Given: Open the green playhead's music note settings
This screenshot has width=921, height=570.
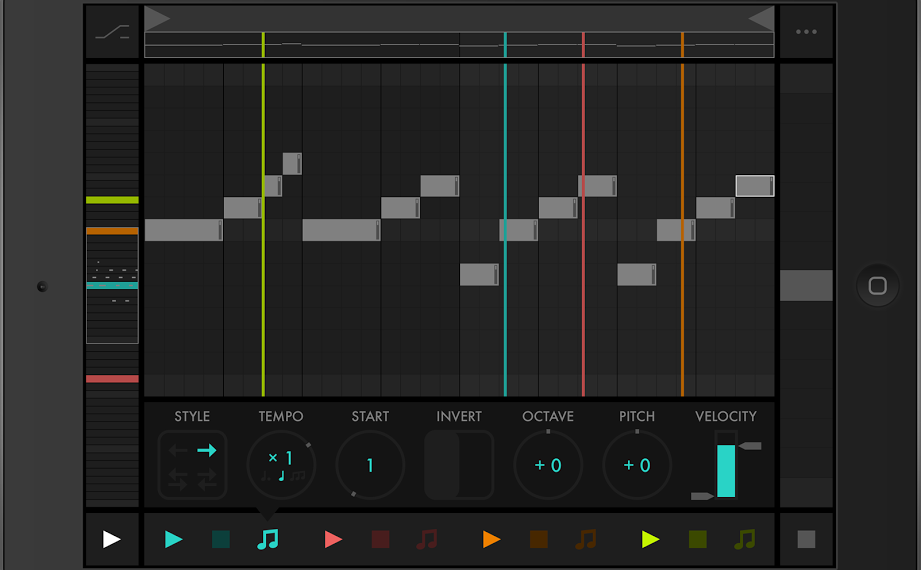Looking at the screenshot, I should 745,540.
